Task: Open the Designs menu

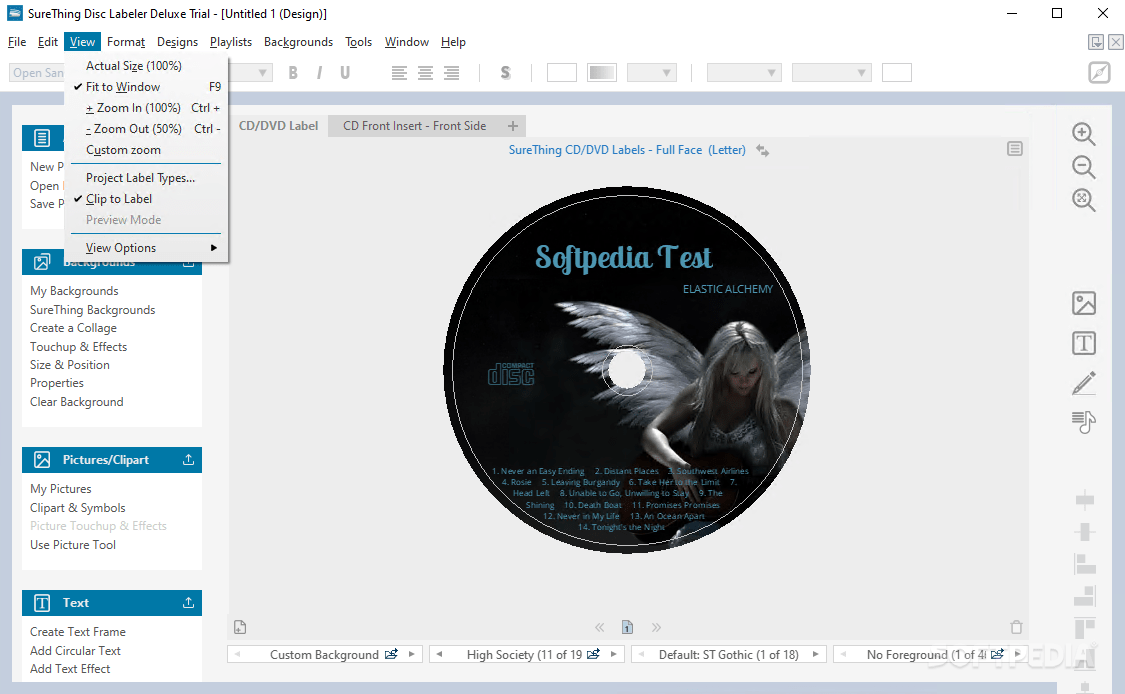Action: tap(177, 42)
